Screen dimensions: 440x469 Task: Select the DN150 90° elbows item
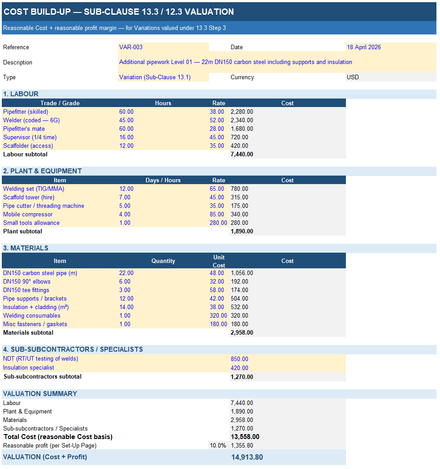(x=27, y=282)
